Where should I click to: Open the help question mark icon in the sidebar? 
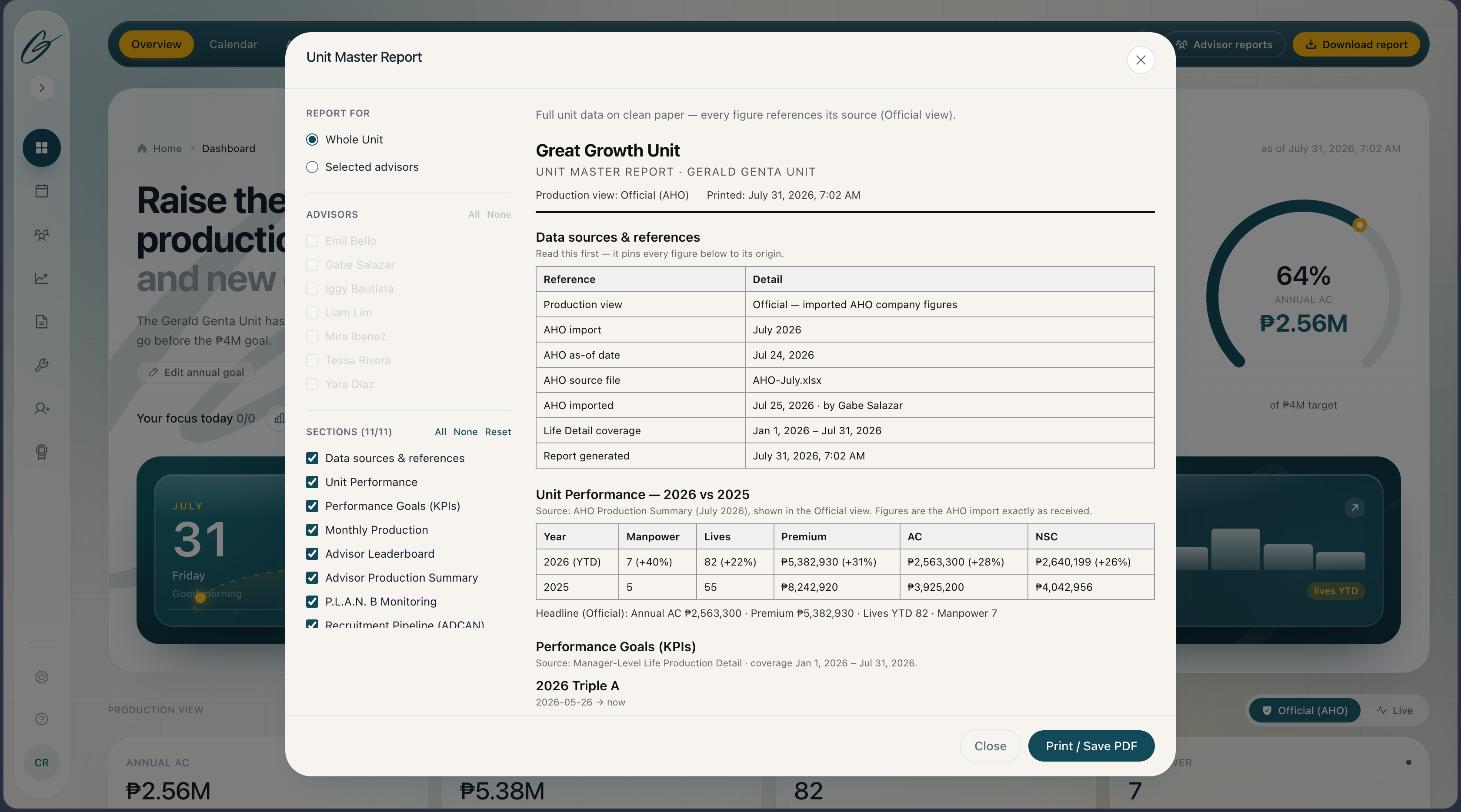coord(41,719)
